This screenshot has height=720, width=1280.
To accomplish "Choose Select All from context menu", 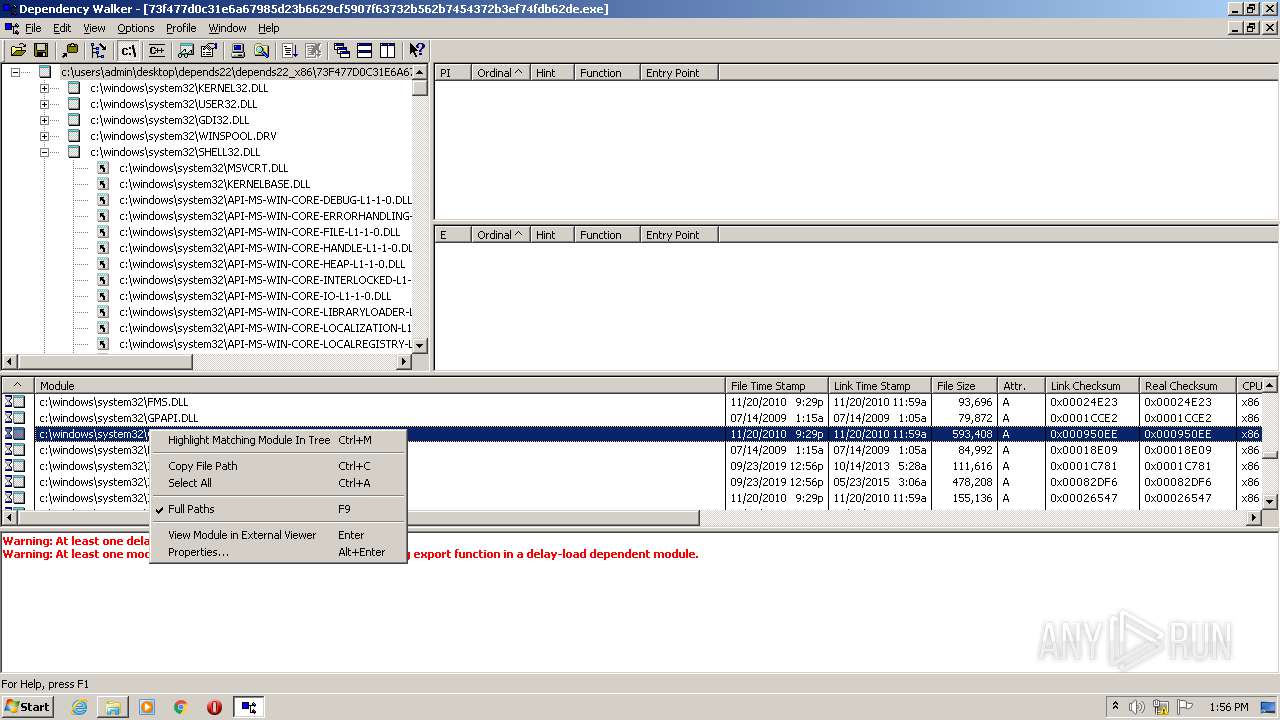I will pyautogui.click(x=278, y=483).
